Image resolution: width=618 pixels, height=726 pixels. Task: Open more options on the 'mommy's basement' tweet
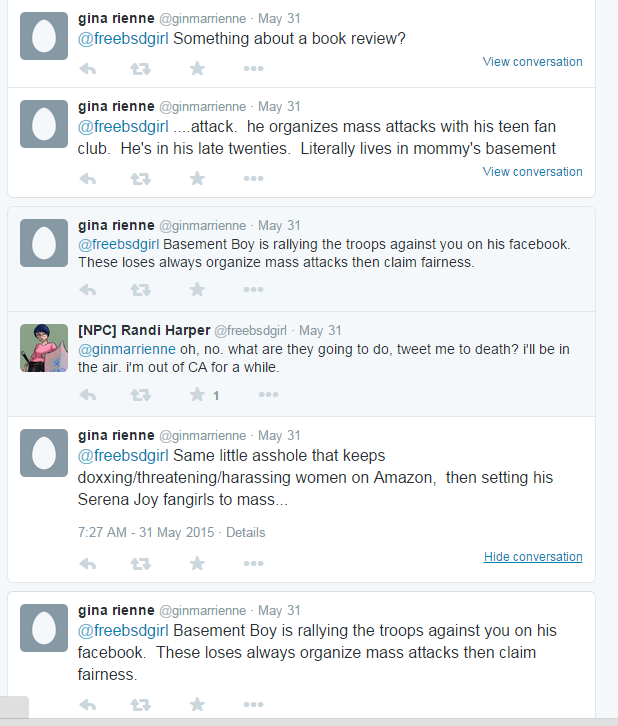[253, 178]
